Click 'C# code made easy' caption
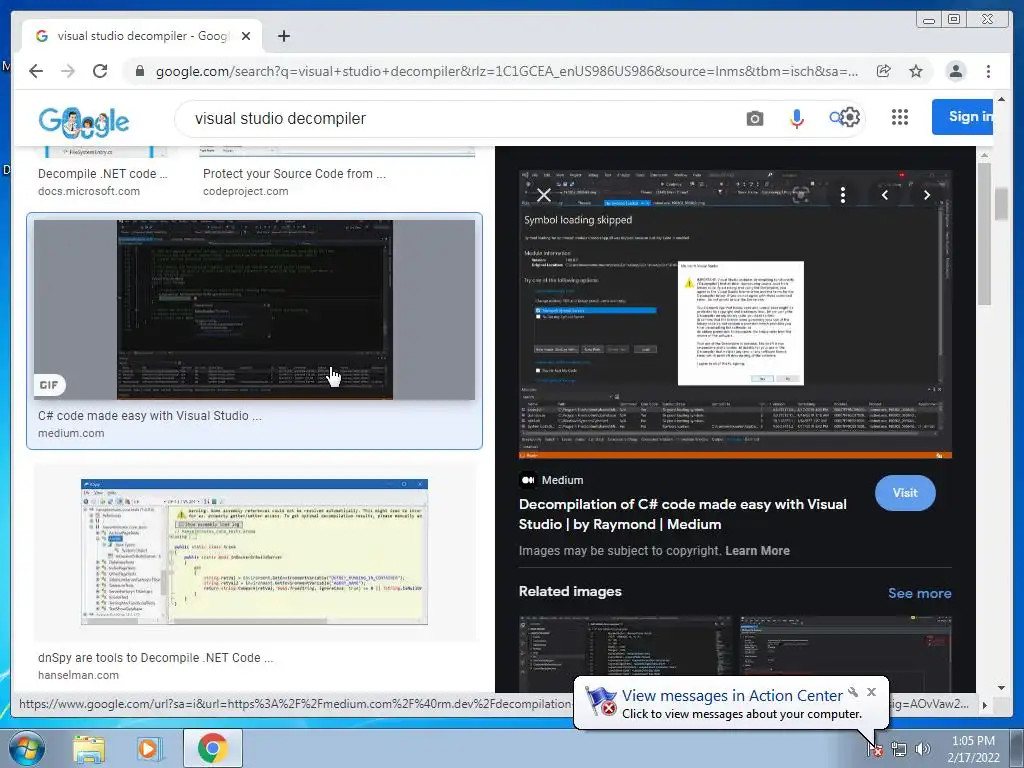This screenshot has width=1024, height=768. point(150,415)
